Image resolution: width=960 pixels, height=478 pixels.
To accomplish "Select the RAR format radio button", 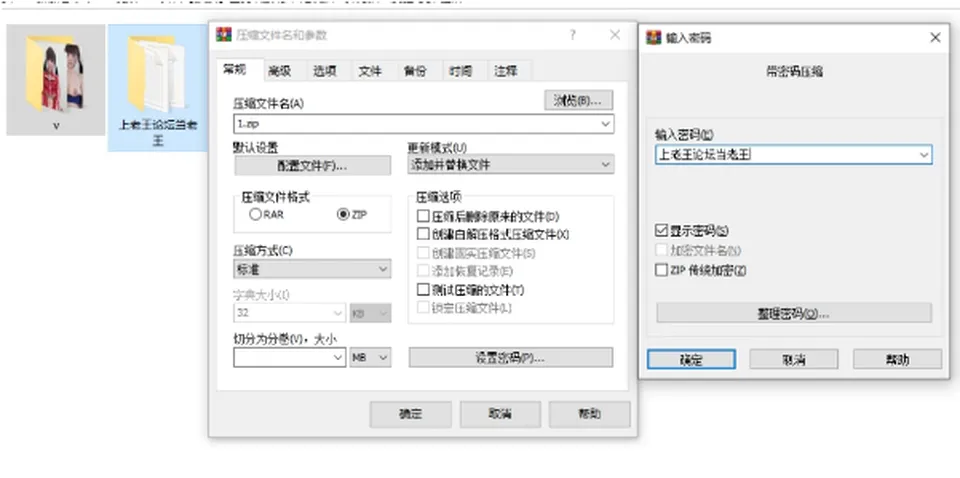I will (255, 215).
